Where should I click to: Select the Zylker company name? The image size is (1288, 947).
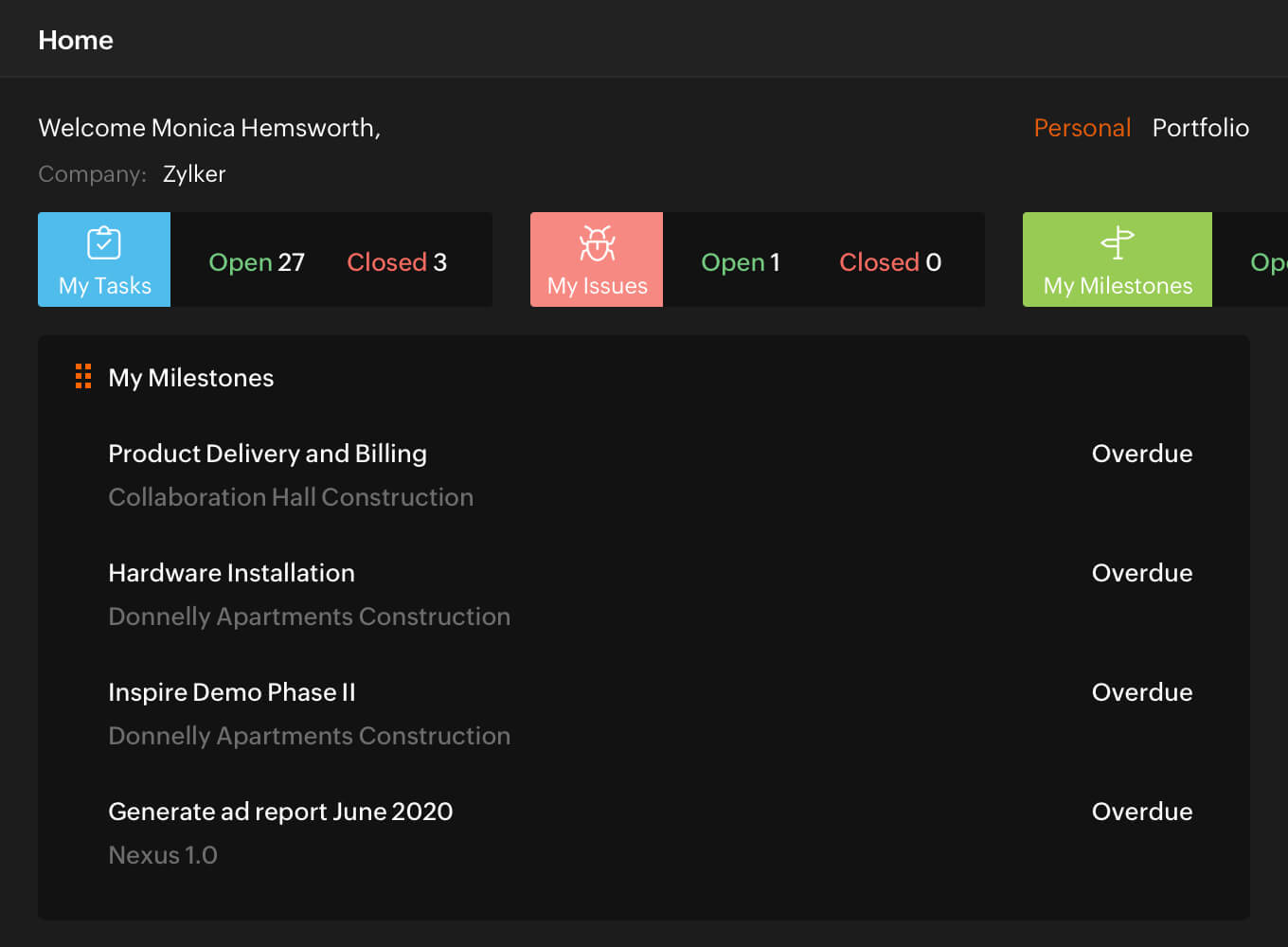(194, 174)
